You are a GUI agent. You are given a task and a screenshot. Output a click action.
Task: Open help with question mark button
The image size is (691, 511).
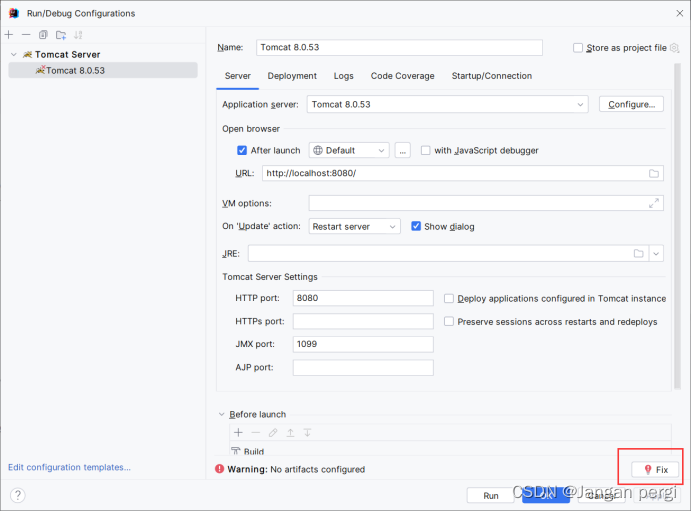18,495
